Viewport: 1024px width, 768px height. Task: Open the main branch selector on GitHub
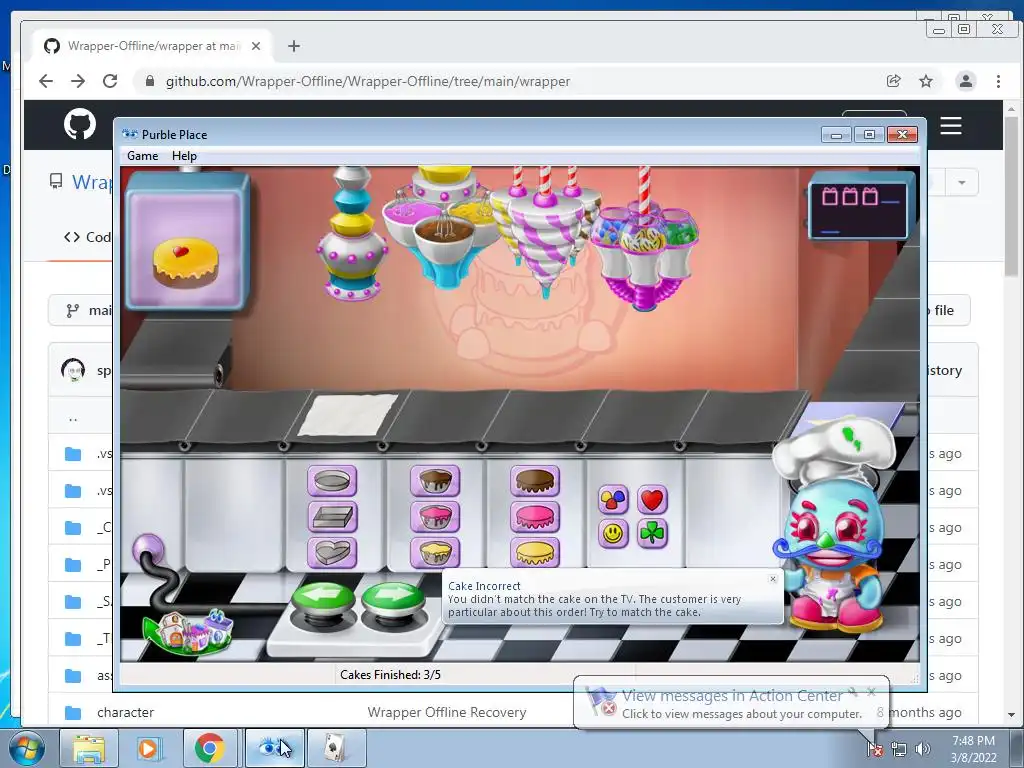pyautogui.click(x=81, y=310)
